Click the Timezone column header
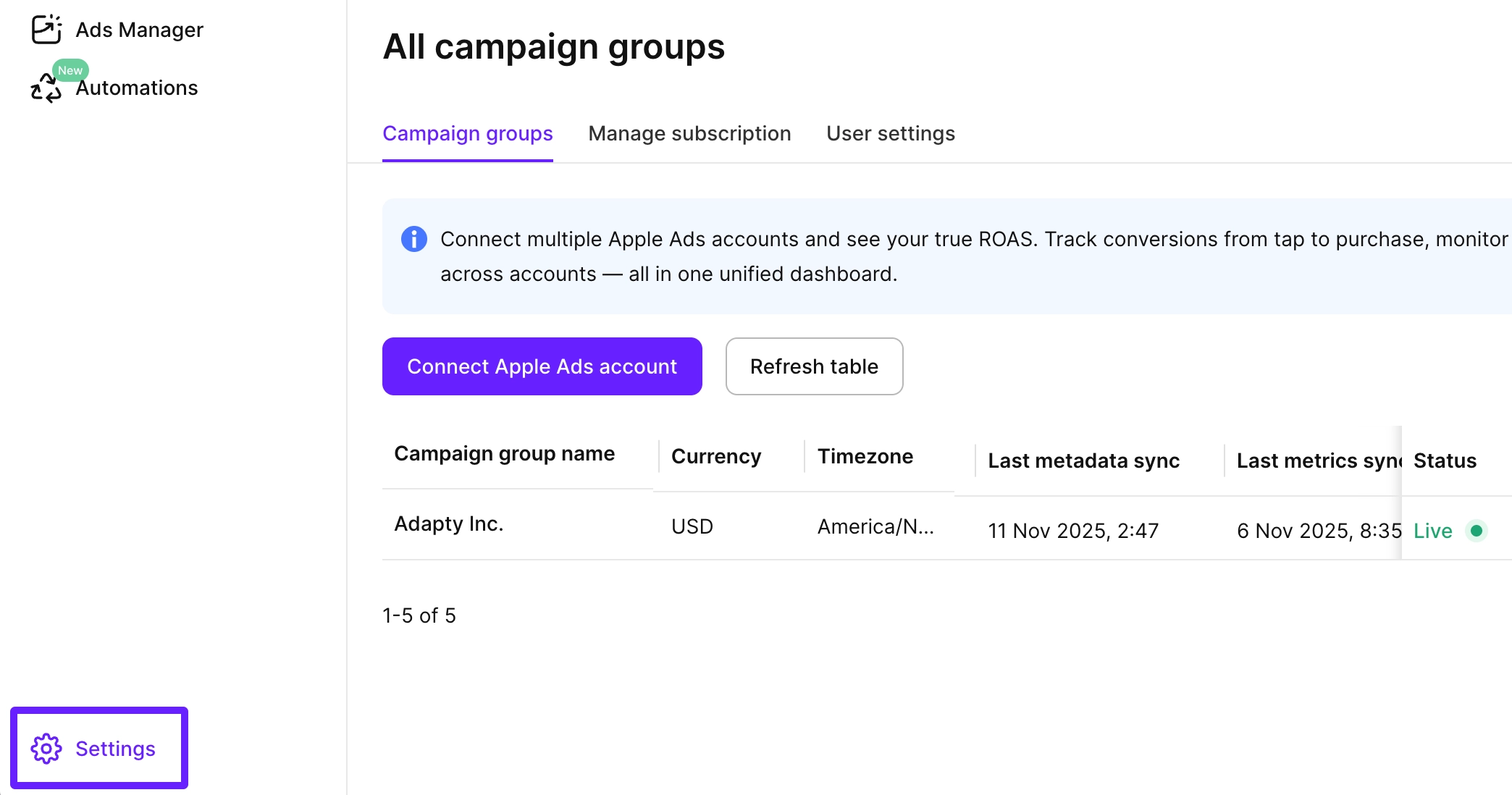The height and width of the screenshot is (795, 1512). (x=865, y=456)
